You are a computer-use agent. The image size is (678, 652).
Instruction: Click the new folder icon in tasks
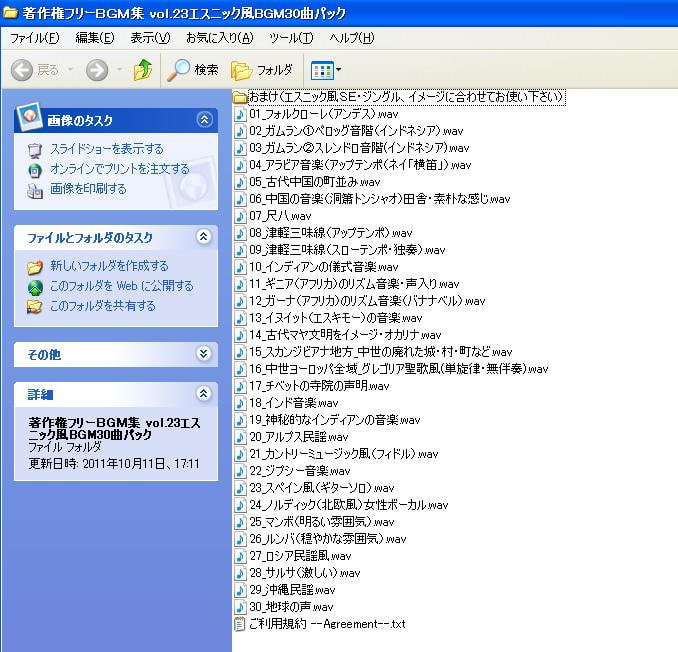(x=35, y=267)
